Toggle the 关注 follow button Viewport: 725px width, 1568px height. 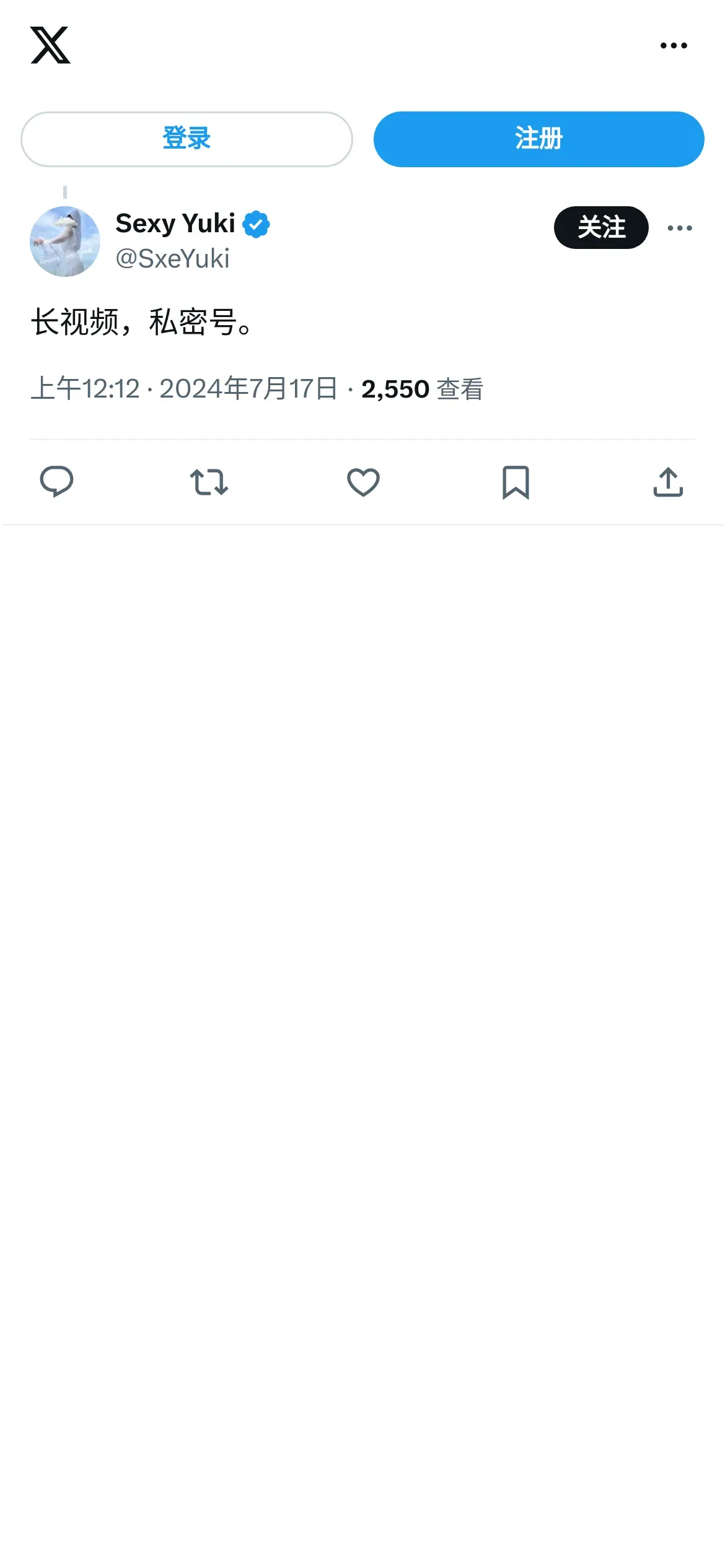tap(600, 227)
